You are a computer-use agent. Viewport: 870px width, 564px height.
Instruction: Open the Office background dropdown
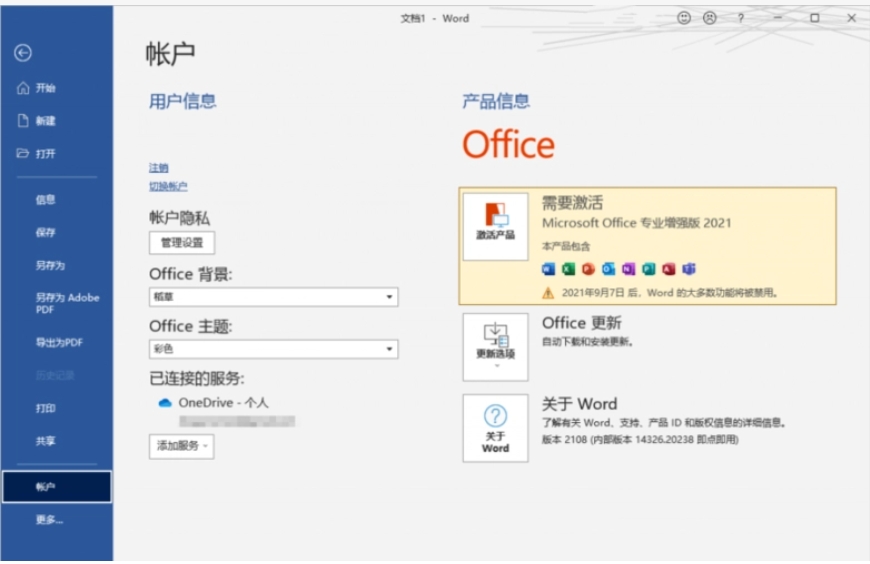click(274, 297)
